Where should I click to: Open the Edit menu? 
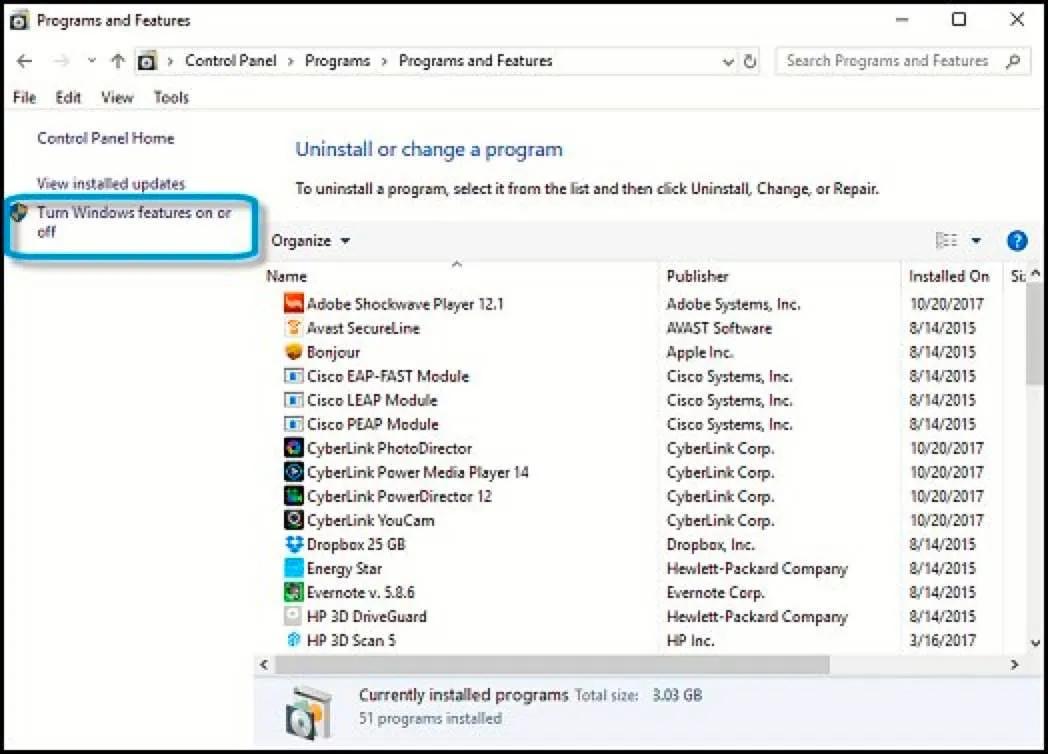point(68,98)
